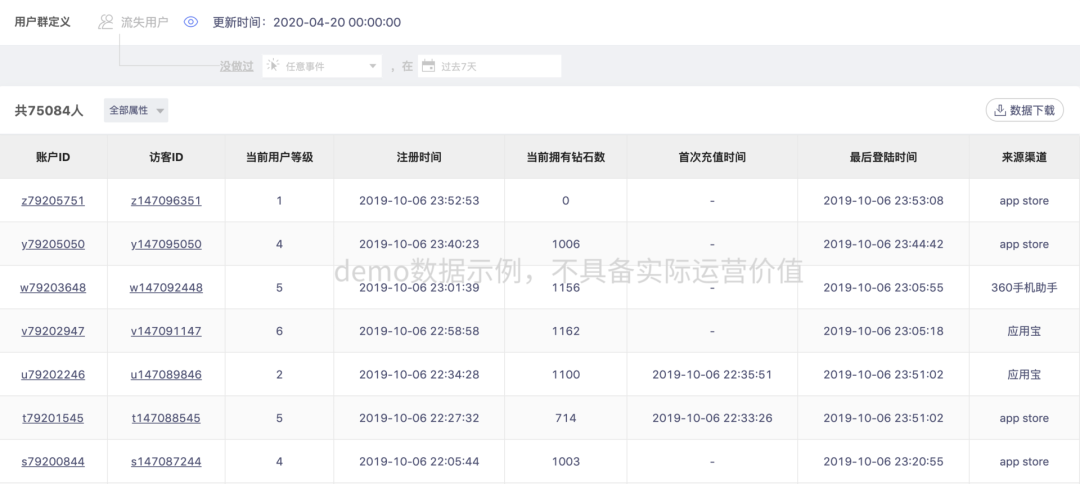Select registration time 2019-10-06 22:58:58
The height and width of the screenshot is (484, 1080).
click(419, 331)
